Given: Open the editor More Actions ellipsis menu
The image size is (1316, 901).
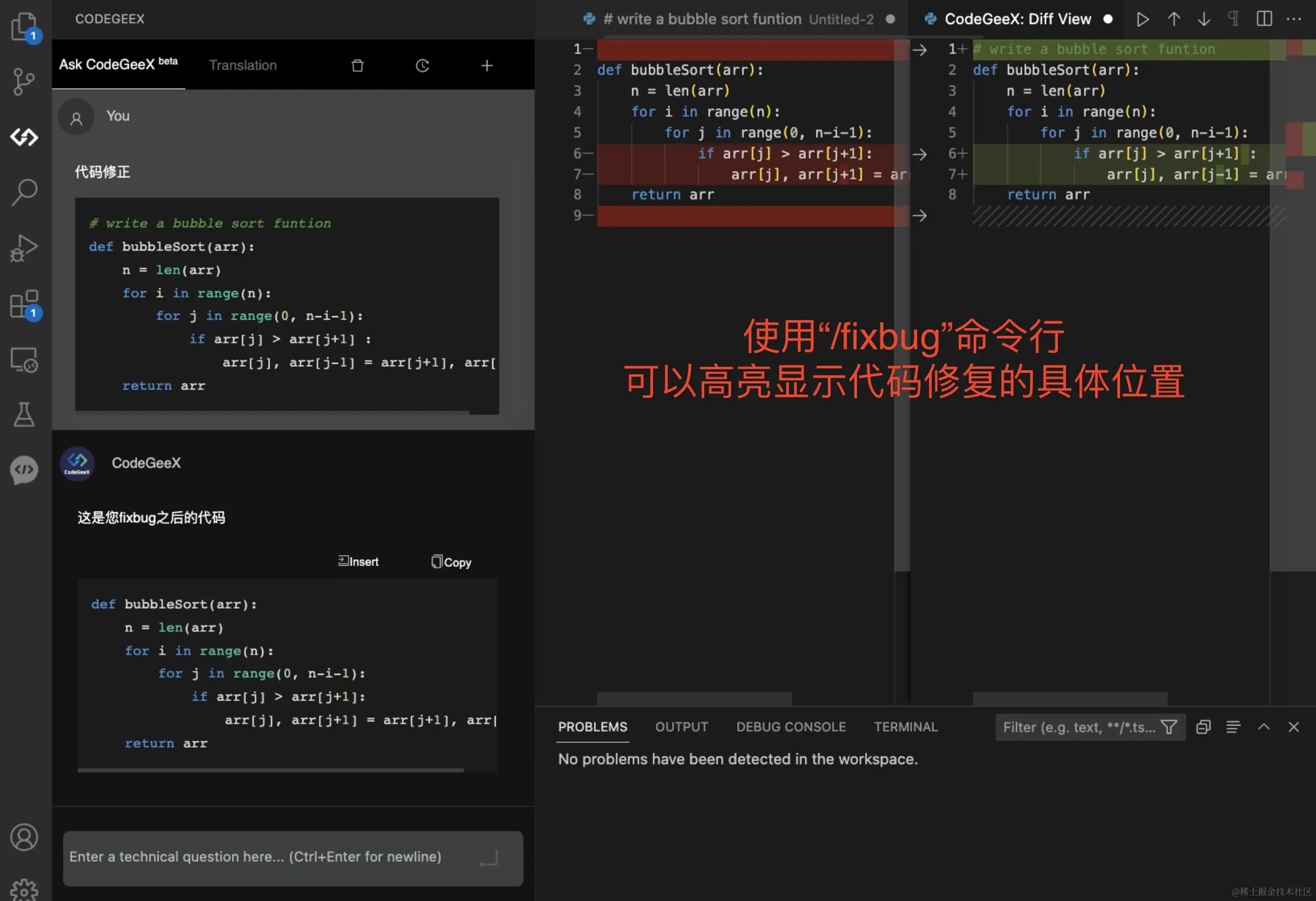Looking at the screenshot, I should [1294, 19].
